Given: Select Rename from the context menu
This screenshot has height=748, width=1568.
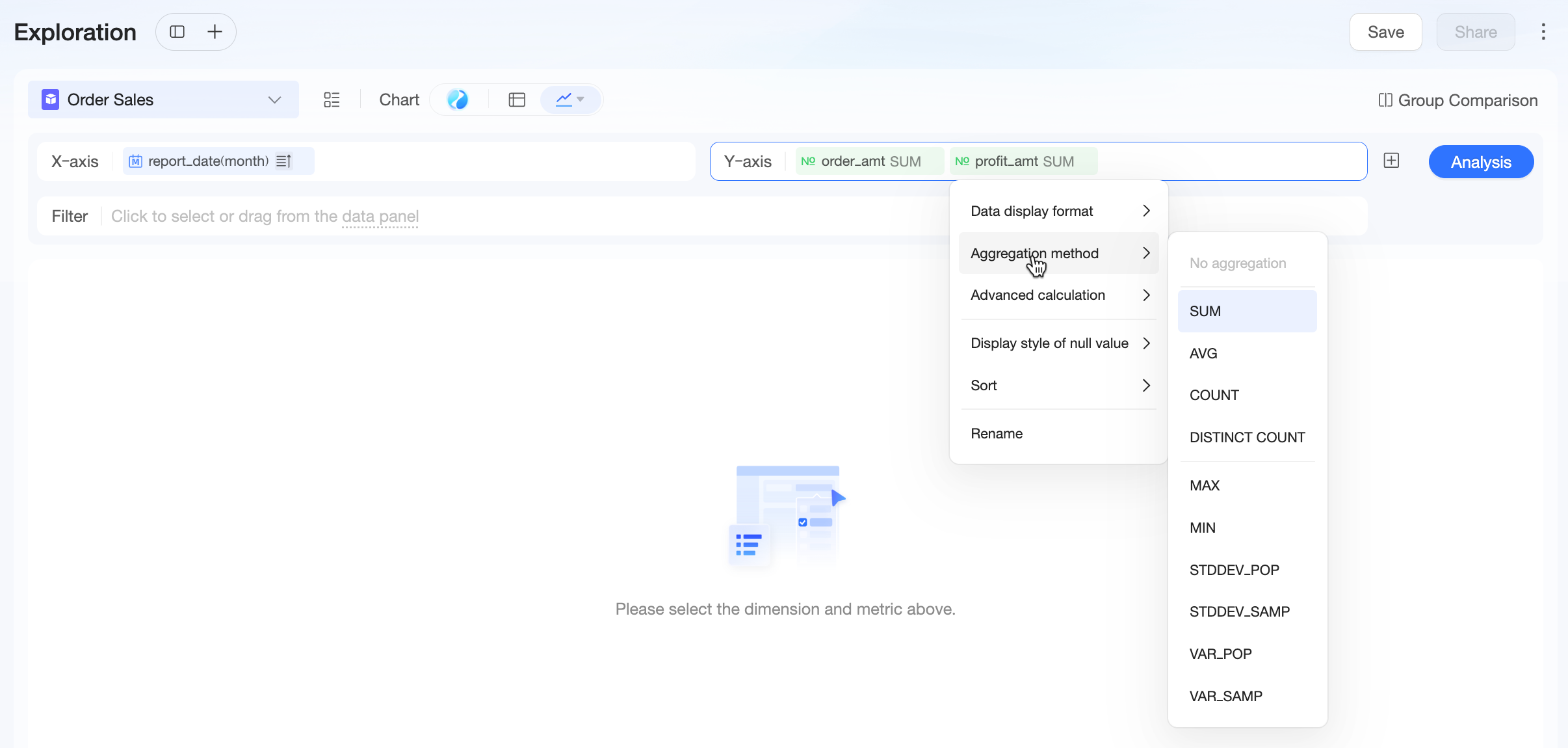Looking at the screenshot, I should pyautogui.click(x=1059, y=433).
